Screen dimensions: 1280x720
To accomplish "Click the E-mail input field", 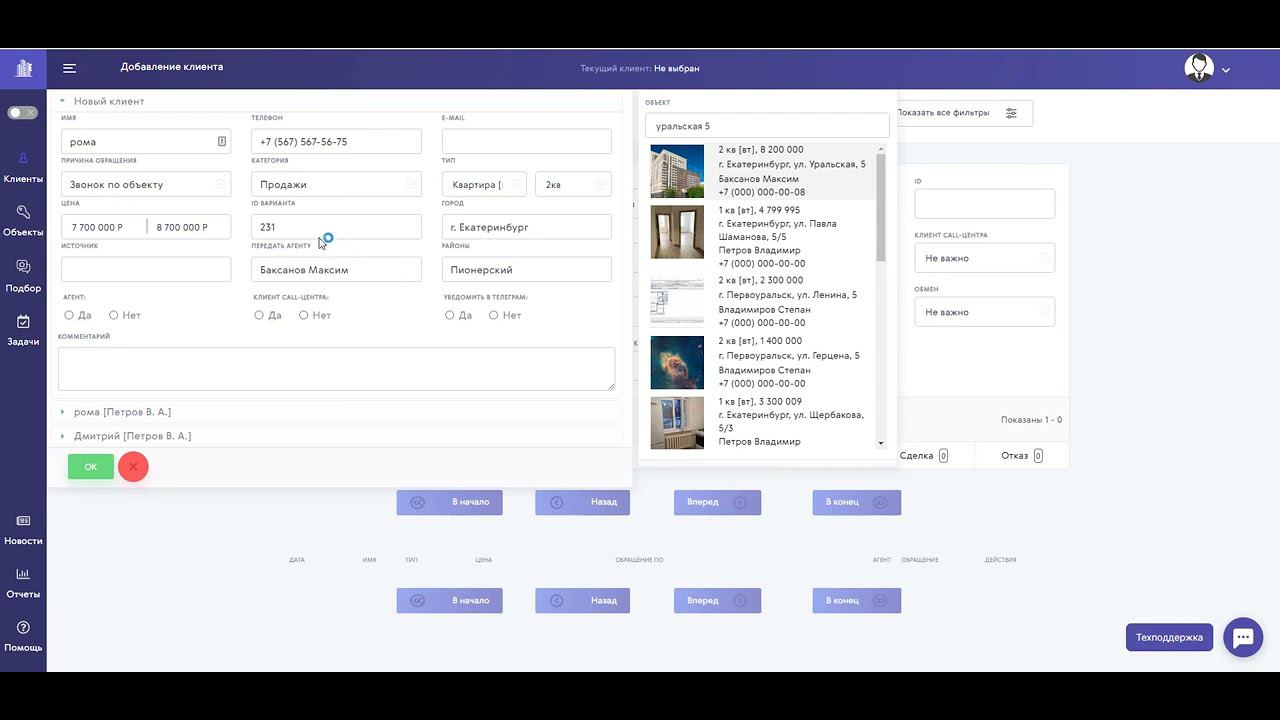I will pos(526,142).
